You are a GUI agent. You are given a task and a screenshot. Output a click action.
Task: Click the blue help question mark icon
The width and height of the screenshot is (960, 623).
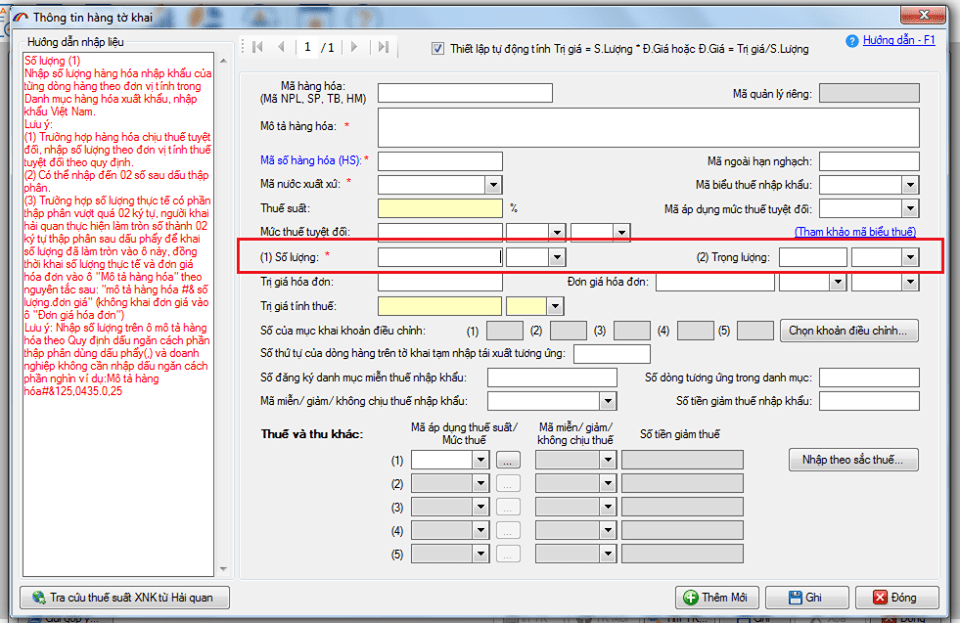coord(852,41)
